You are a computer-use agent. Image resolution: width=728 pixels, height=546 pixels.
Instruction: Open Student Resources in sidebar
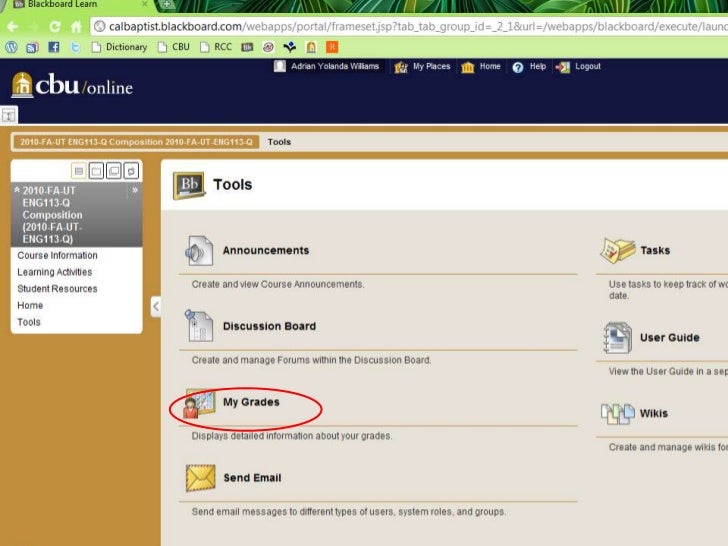point(57,289)
